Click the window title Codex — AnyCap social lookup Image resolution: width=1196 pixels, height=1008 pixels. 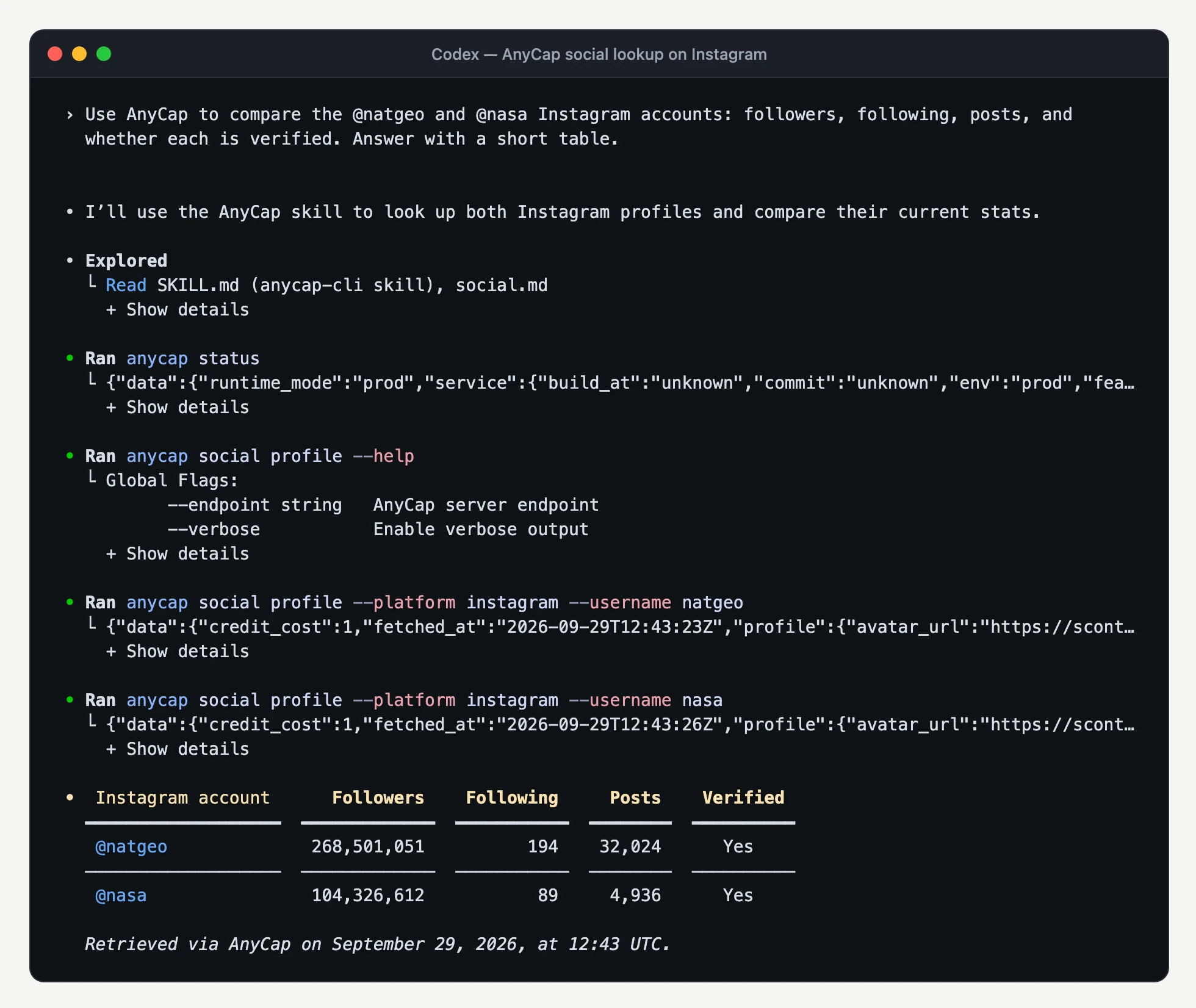(599, 54)
